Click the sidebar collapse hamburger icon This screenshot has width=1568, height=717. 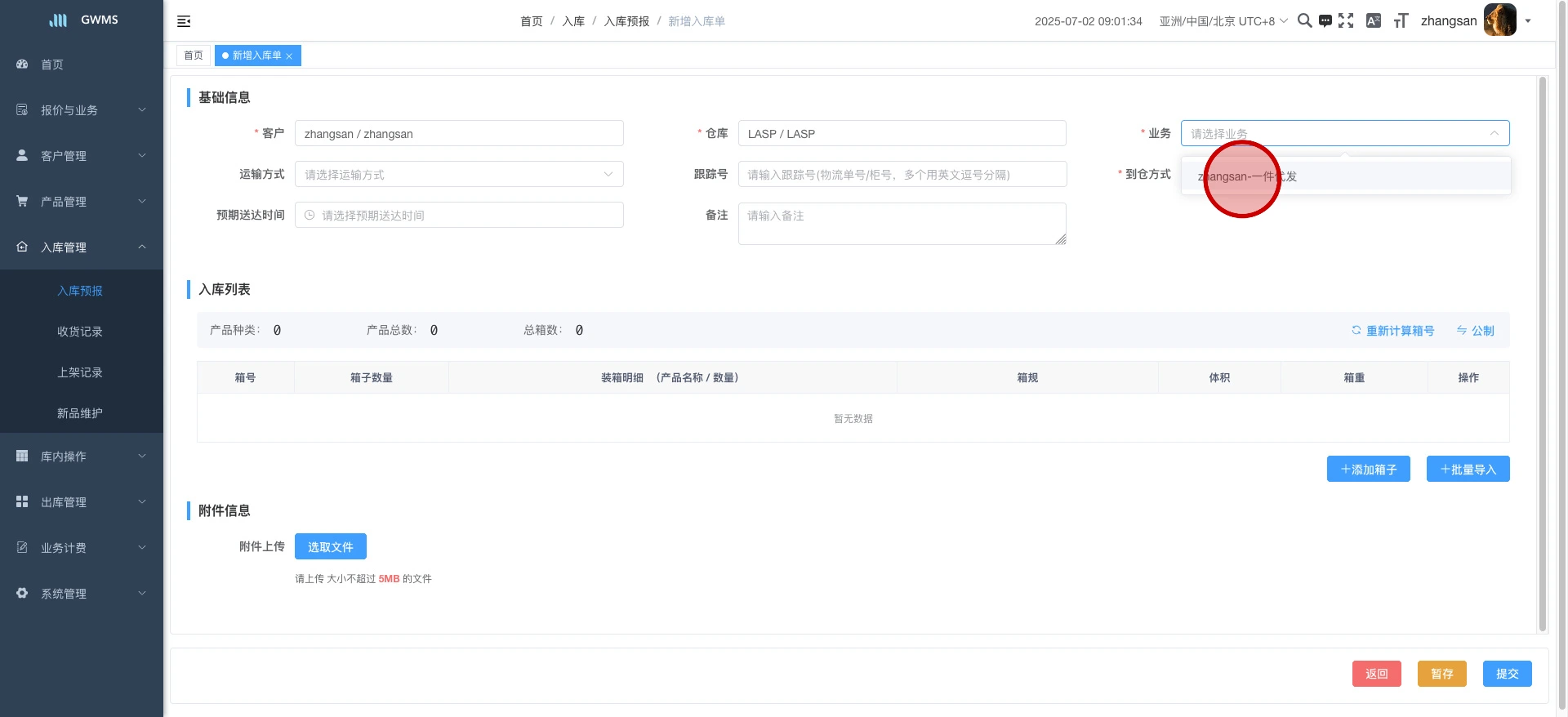point(184,21)
